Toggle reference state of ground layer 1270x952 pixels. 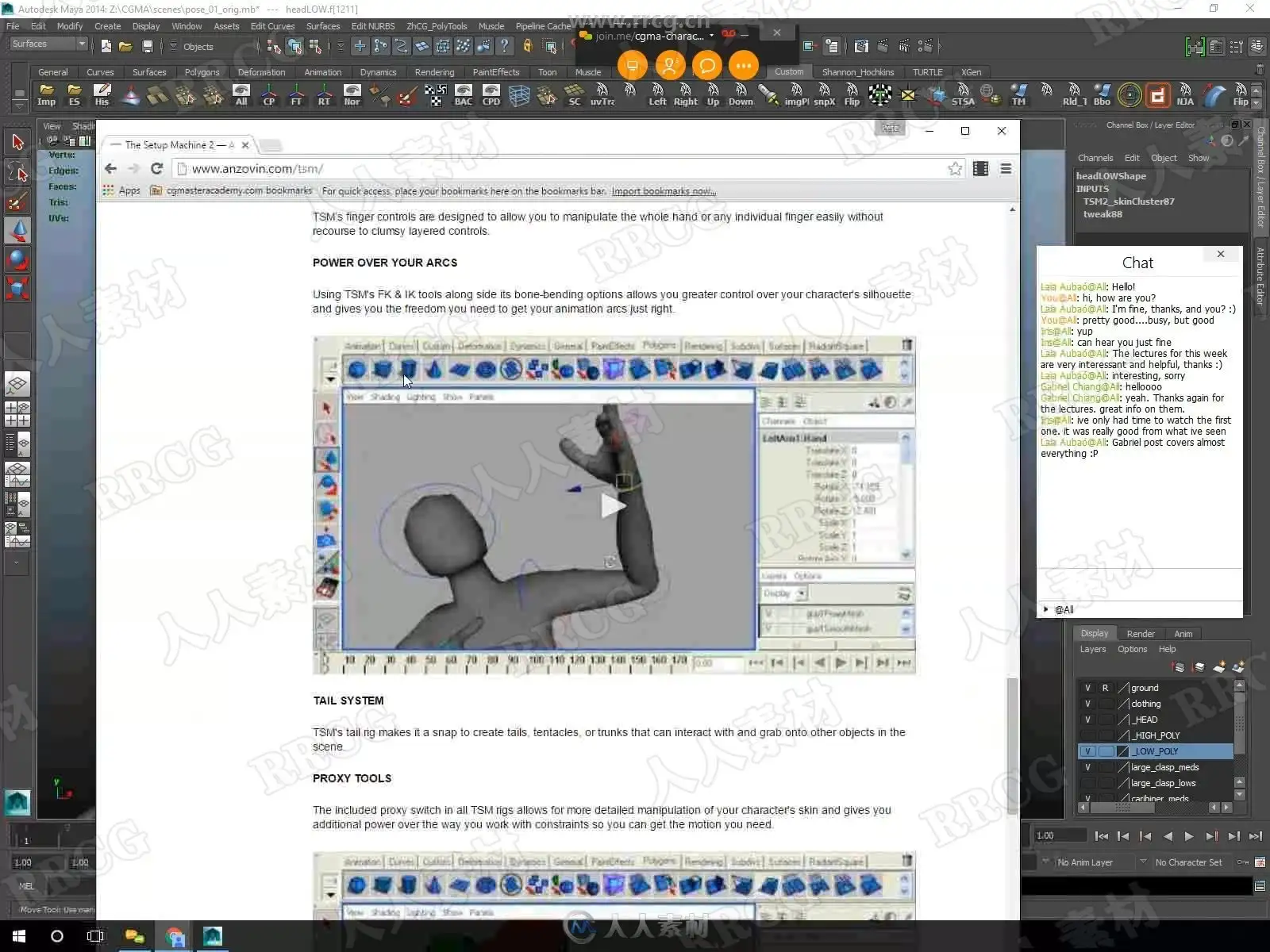[x=1105, y=688]
